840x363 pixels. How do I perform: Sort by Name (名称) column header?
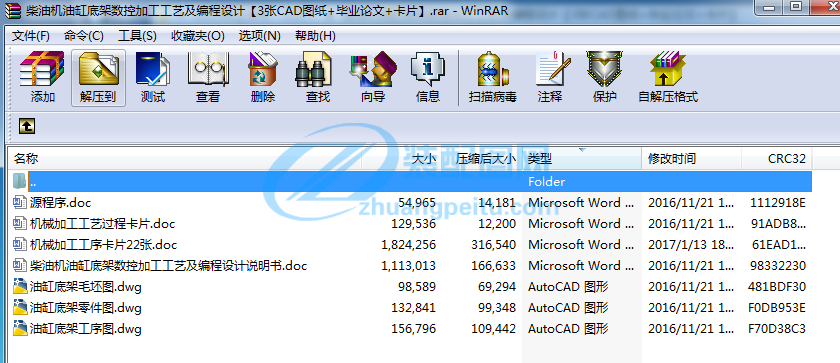click(186, 158)
